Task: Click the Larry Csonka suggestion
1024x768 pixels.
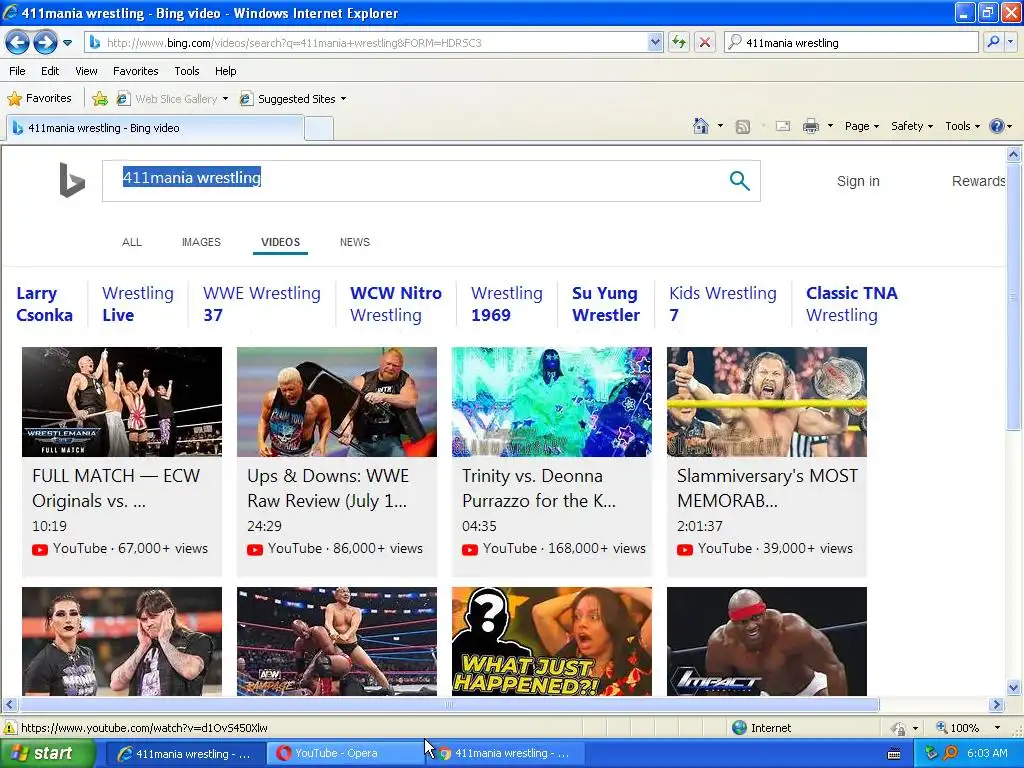Action: (x=44, y=304)
